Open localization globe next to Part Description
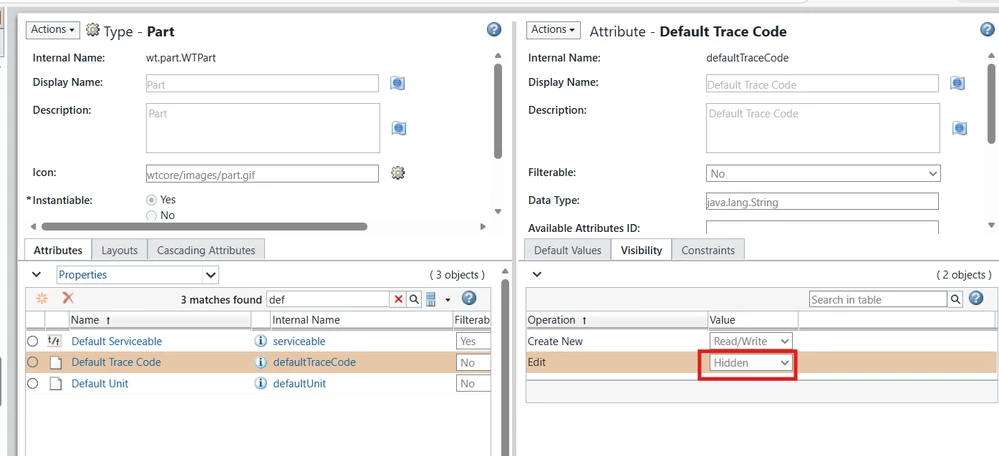This screenshot has width=999, height=456. 399,128
